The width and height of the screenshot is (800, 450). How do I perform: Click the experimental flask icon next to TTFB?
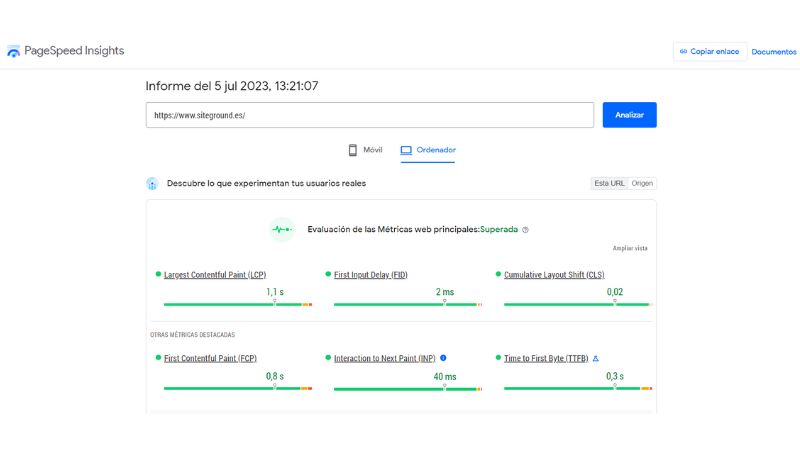[x=595, y=359]
